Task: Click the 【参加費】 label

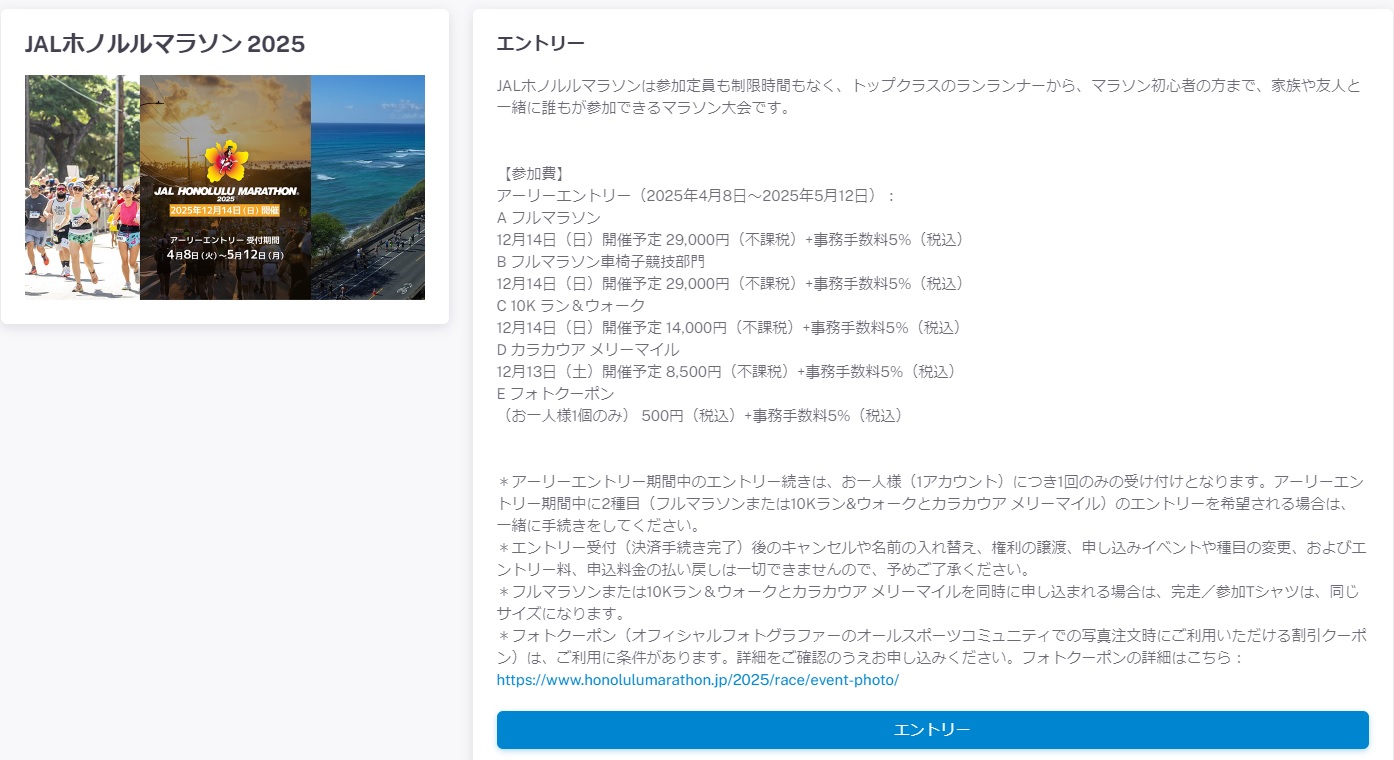Action: (531, 173)
